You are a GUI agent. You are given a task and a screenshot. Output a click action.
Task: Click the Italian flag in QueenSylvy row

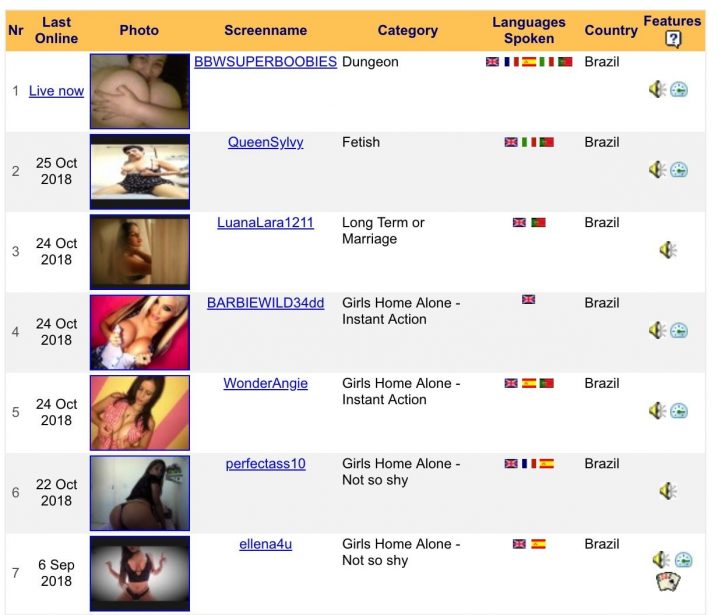tap(529, 142)
